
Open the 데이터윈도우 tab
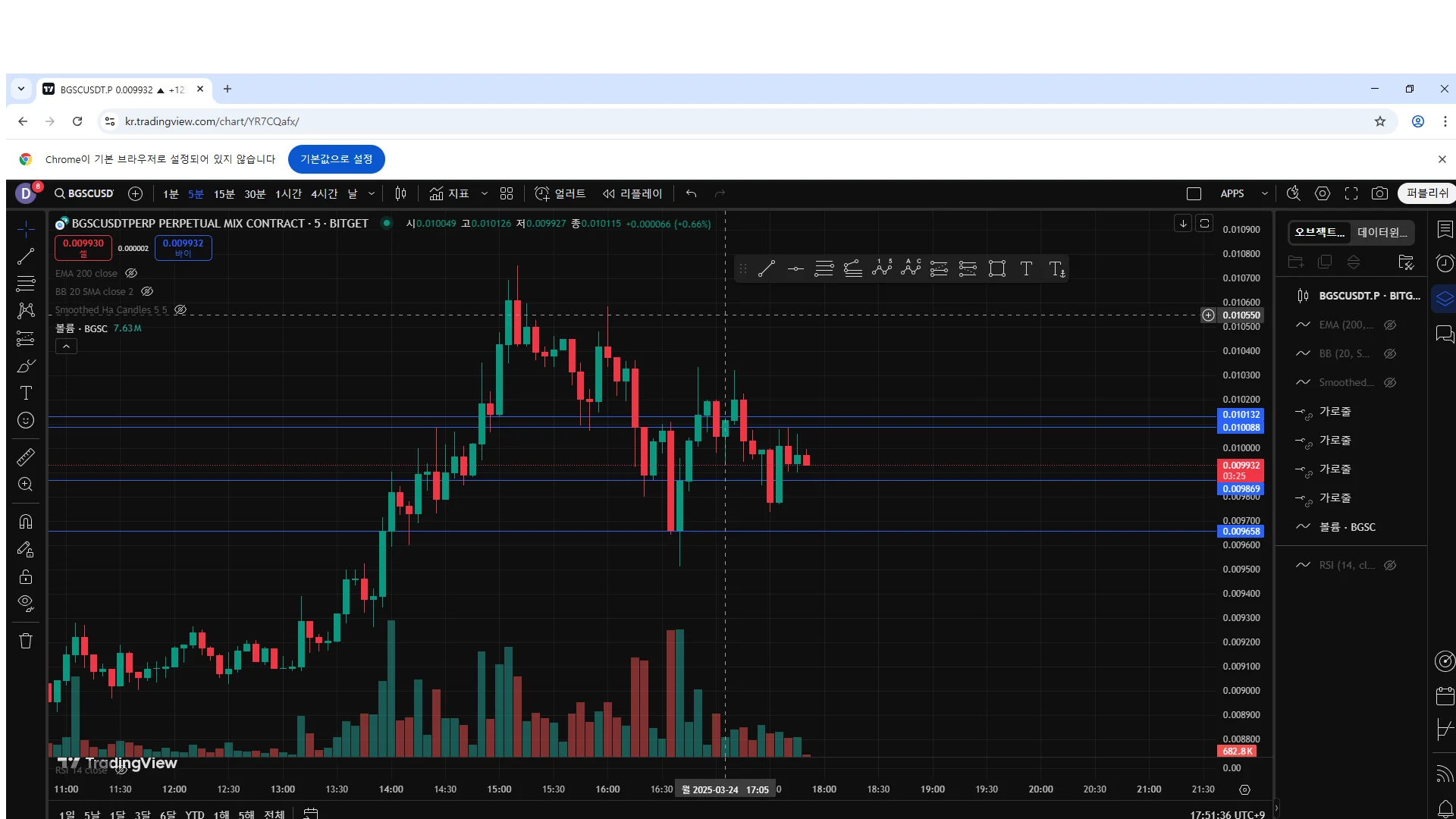pyautogui.click(x=1382, y=232)
